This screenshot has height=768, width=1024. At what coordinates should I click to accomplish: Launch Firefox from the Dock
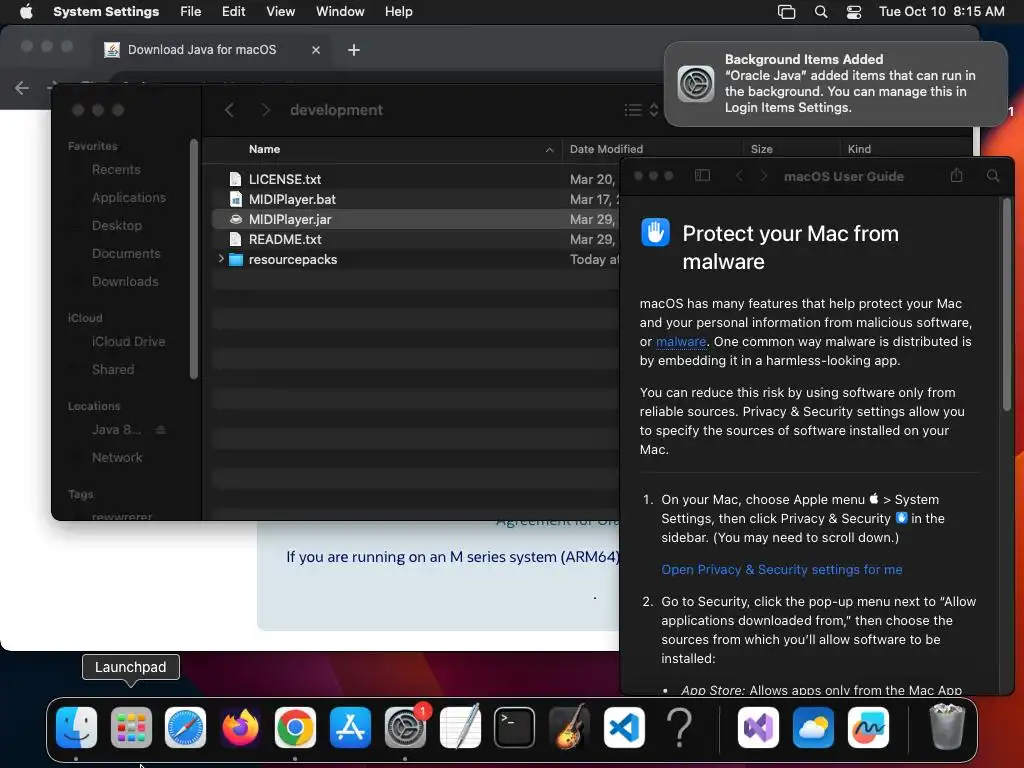(x=240, y=727)
